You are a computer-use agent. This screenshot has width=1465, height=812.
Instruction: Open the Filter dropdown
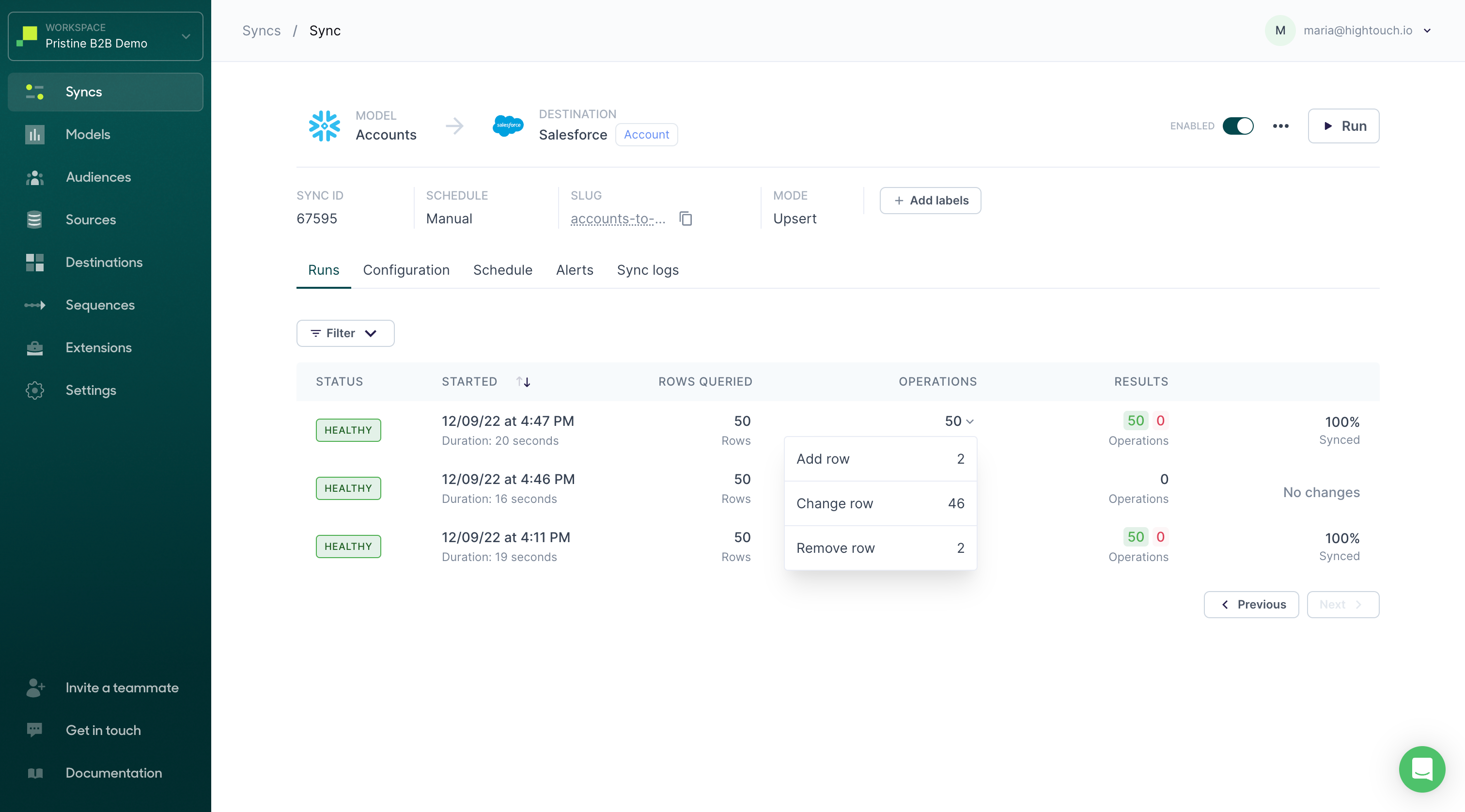click(344, 333)
